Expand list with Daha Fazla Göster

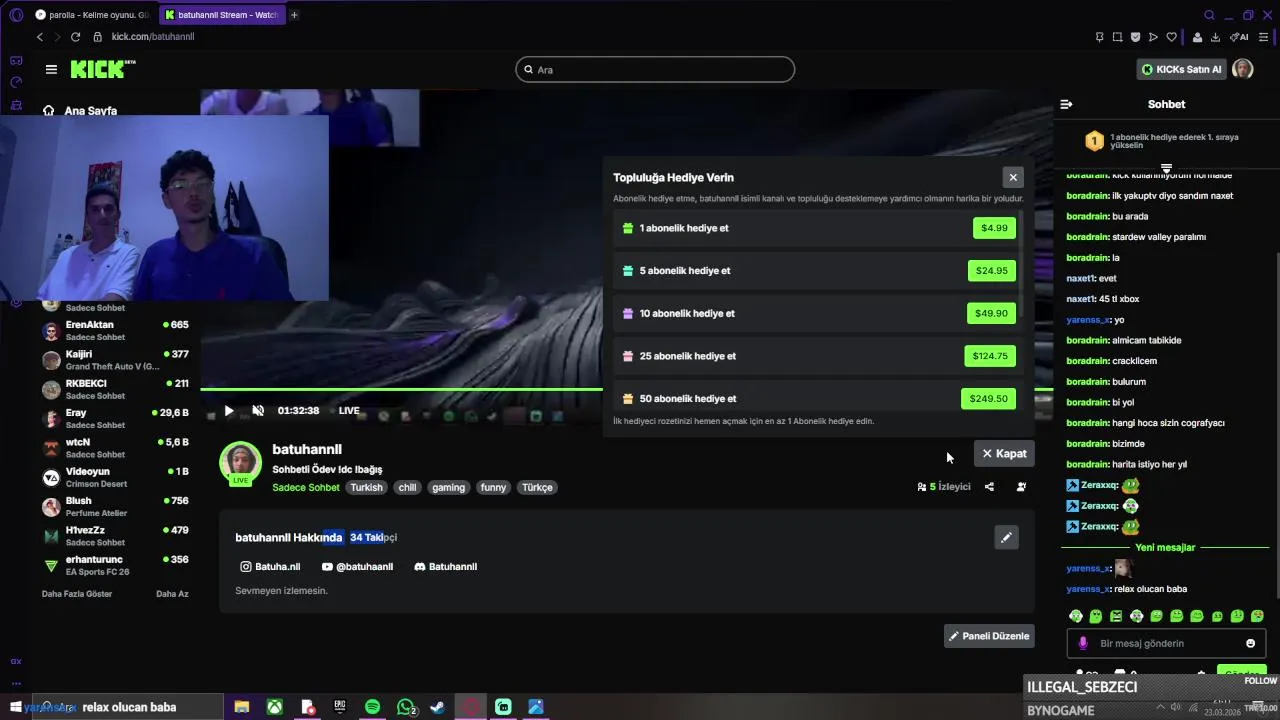click(77, 594)
